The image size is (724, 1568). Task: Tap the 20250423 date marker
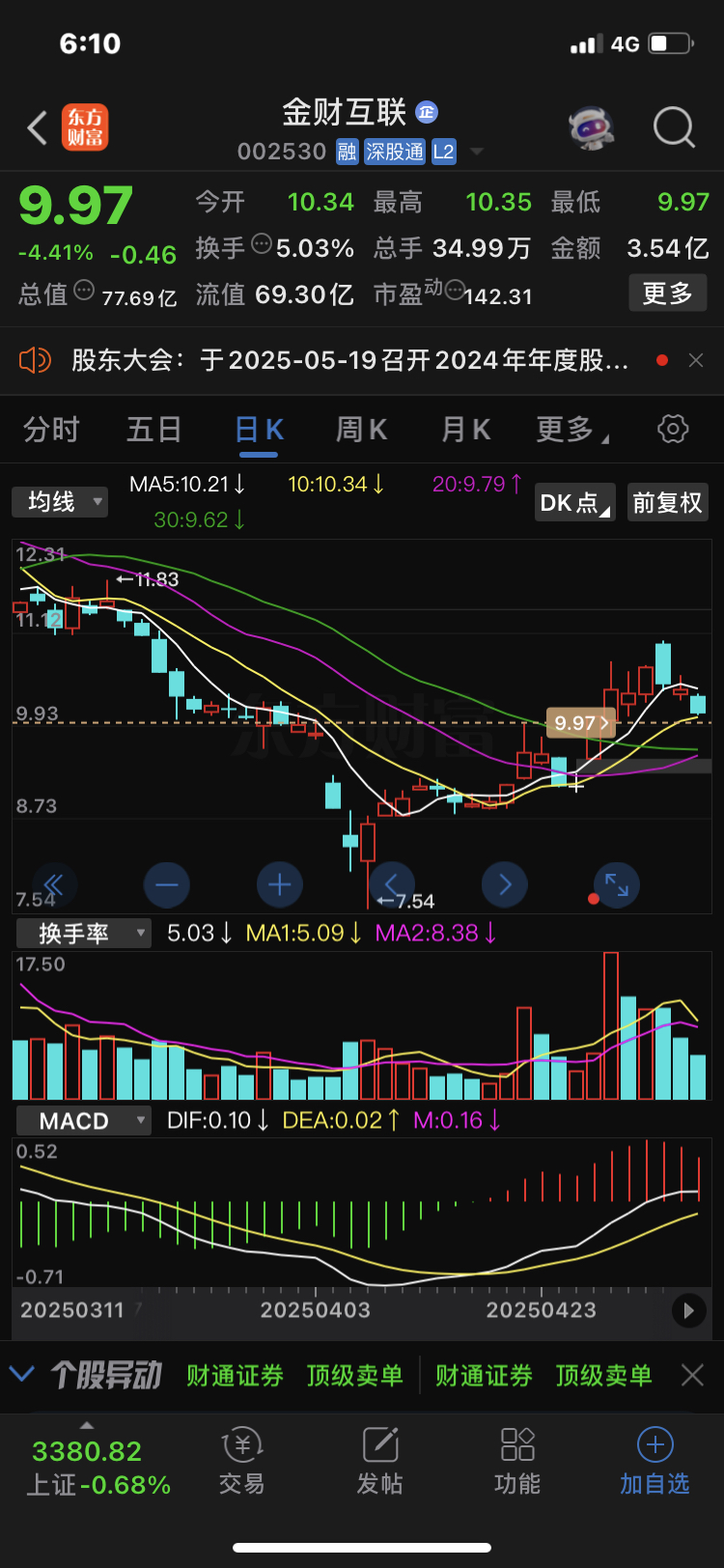[x=541, y=1310]
